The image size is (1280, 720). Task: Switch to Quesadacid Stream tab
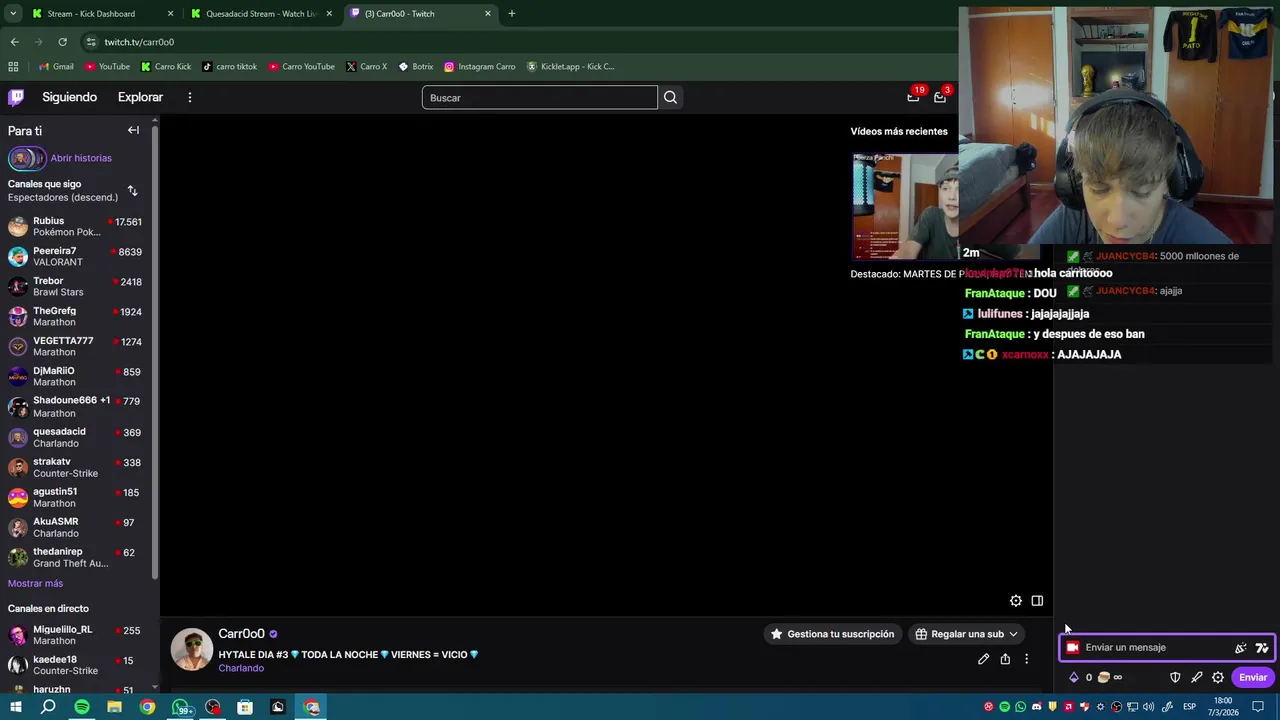(x=262, y=13)
